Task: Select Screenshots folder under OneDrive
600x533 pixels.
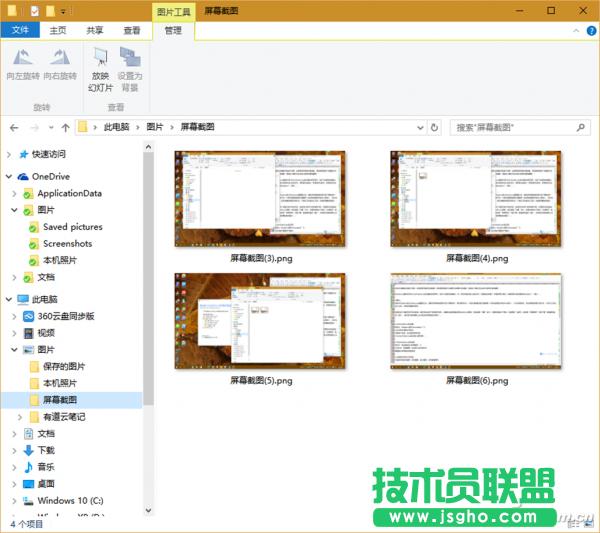Action: 67,243
